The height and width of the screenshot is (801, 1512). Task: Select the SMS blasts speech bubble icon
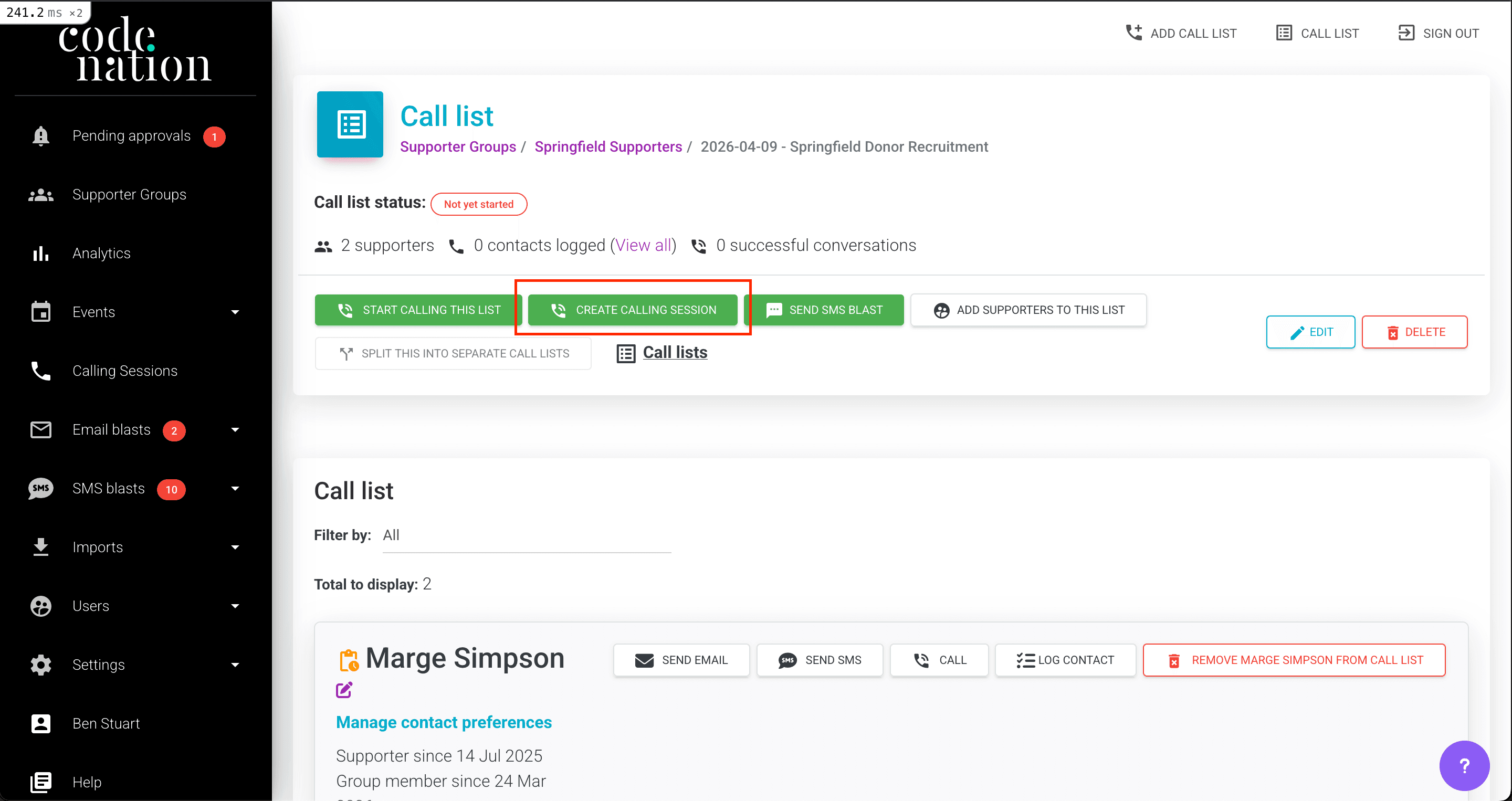[40, 488]
